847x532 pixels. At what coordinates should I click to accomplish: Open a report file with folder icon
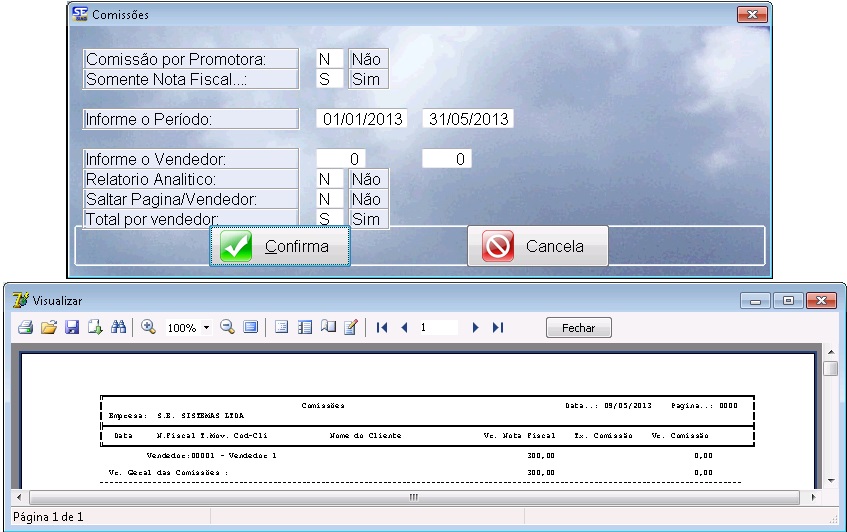(48, 327)
